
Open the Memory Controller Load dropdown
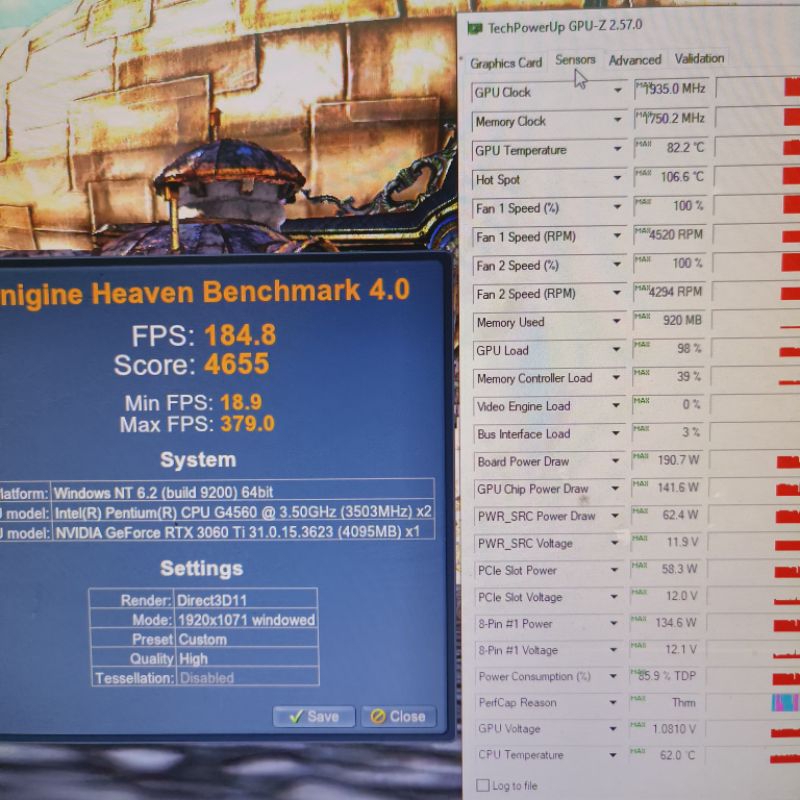pos(616,378)
